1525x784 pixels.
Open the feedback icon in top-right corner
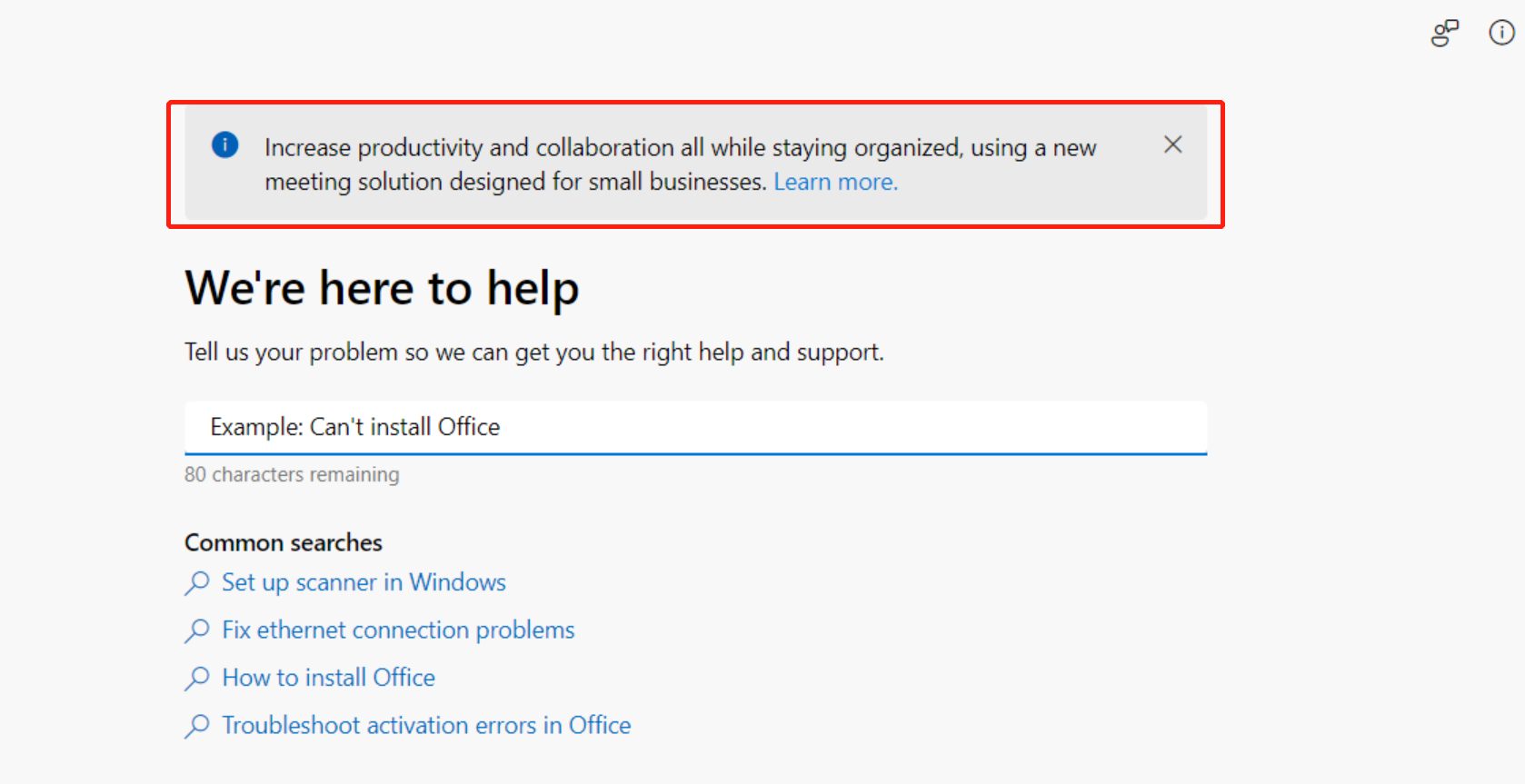pos(1444,34)
